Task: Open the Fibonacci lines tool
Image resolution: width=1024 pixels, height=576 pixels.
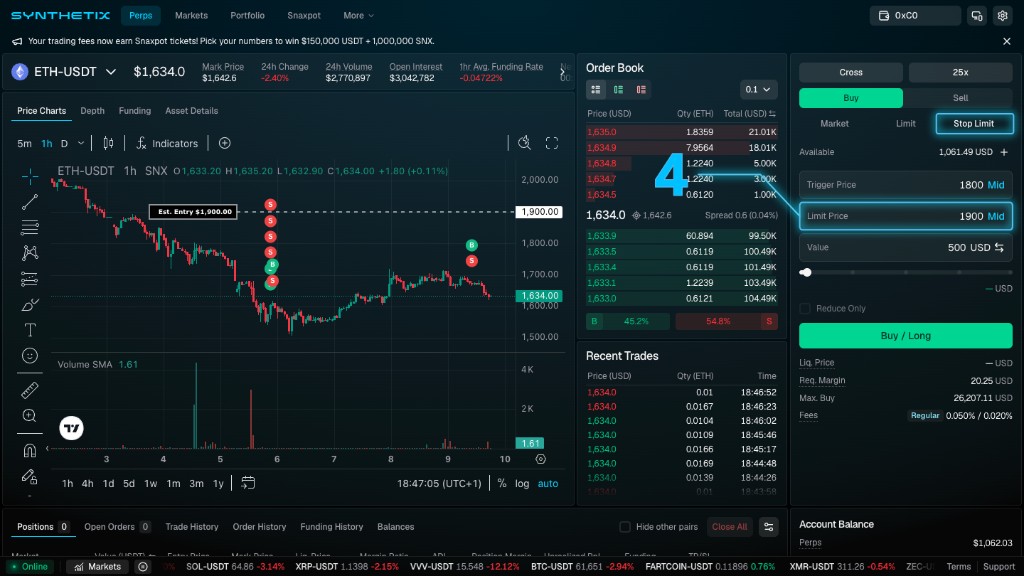Action: click(x=29, y=227)
